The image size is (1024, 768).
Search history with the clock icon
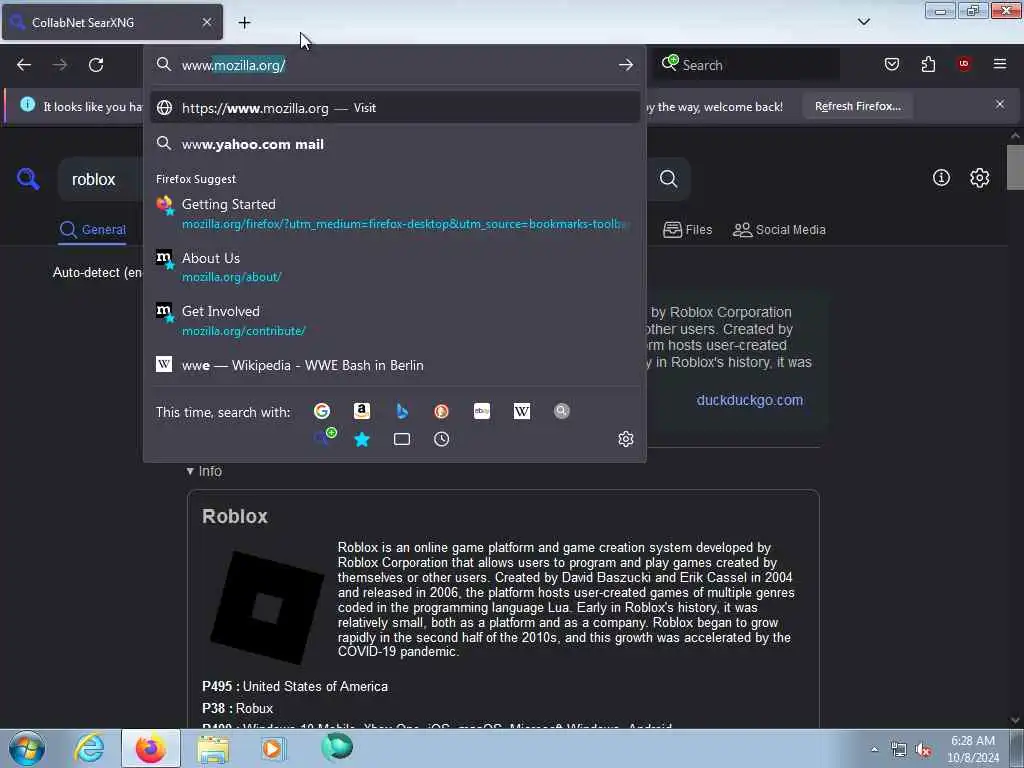[441, 440]
